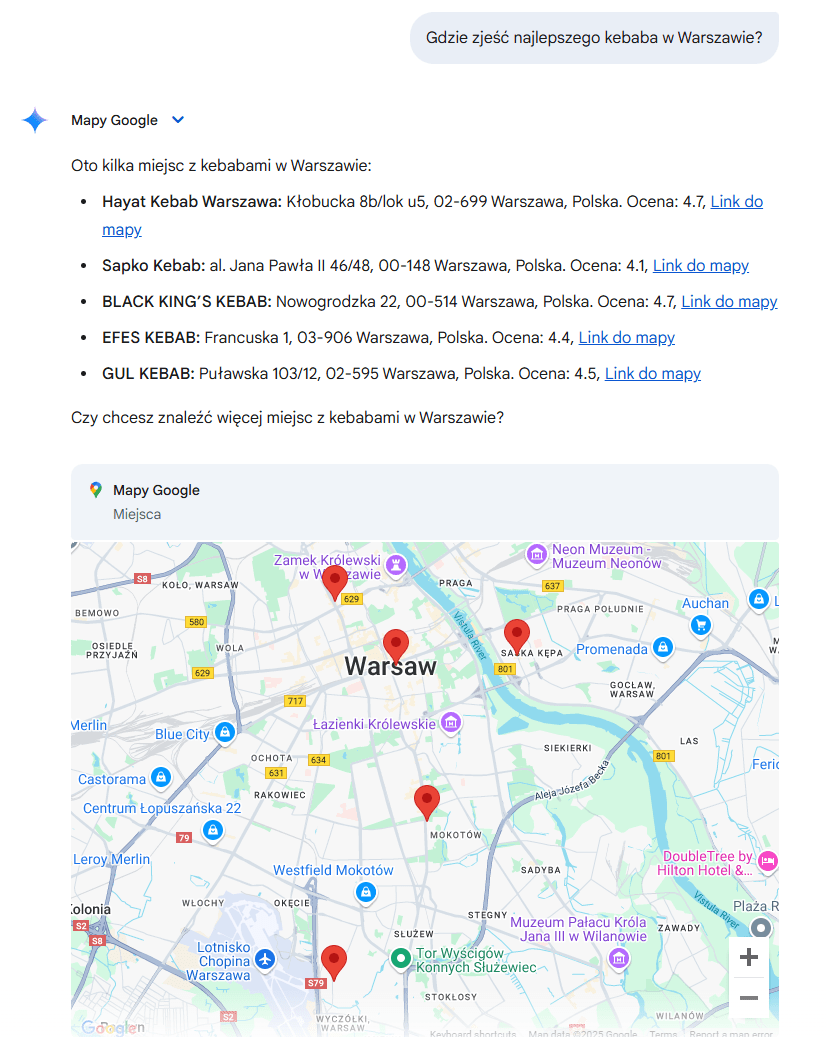Click the Miejsca subtitle in map card
This screenshot has height=1037, width=826.
[x=137, y=514]
